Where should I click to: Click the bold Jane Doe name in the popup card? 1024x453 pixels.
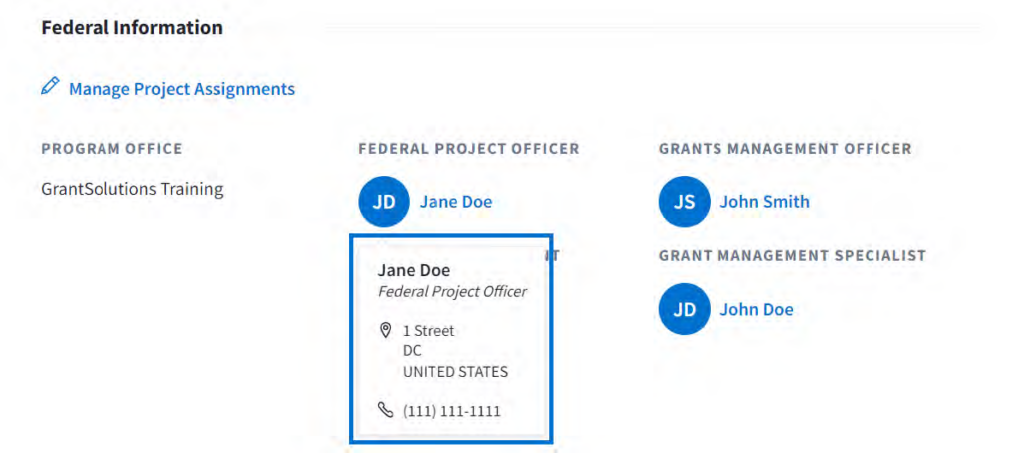pyautogui.click(x=413, y=270)
